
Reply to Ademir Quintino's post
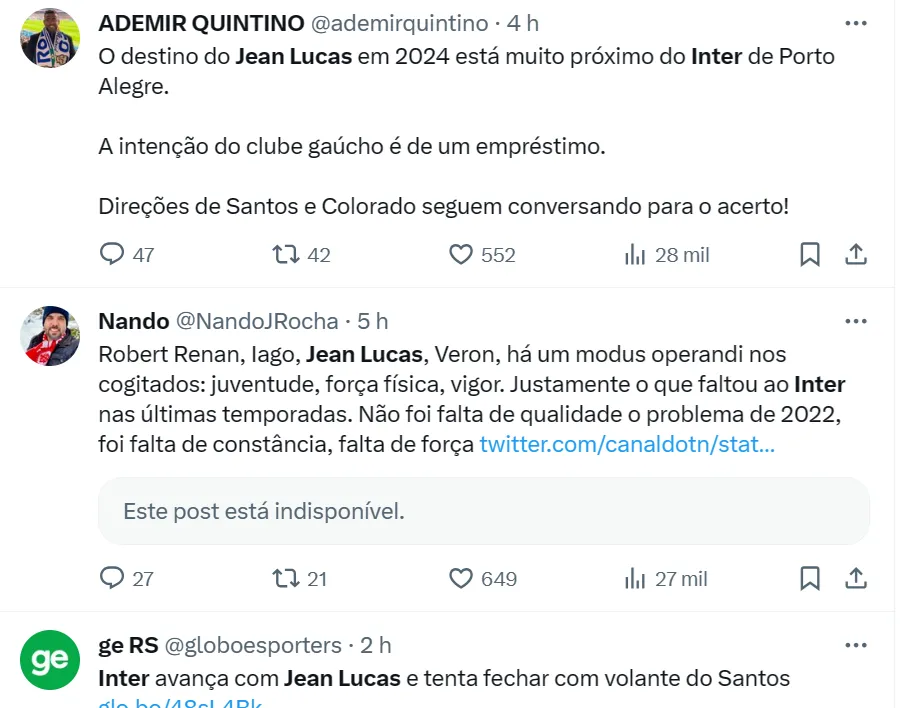[112, 255]
